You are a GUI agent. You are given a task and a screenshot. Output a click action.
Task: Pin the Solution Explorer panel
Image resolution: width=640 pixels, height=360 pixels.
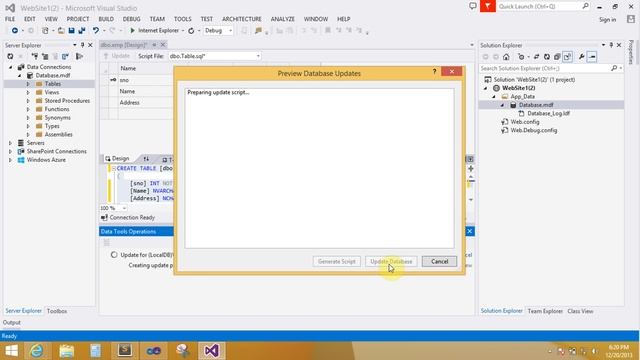pyautogui.click(x=611, y=45)
